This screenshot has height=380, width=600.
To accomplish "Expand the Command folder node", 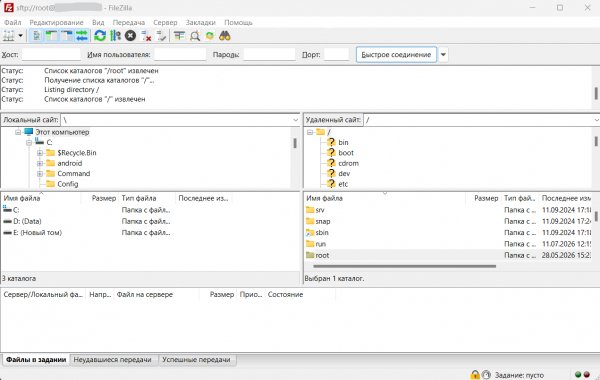I will click(x=40, y=173).
